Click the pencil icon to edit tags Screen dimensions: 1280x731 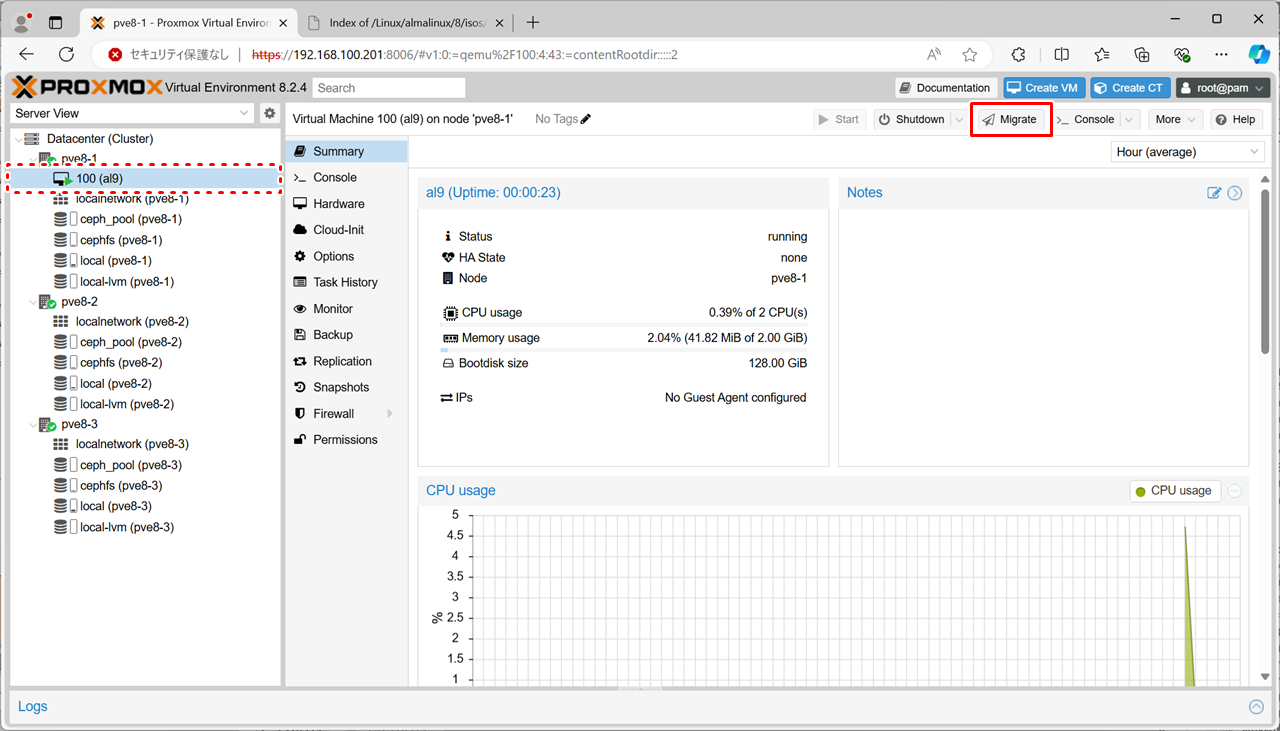pos(586,119)
